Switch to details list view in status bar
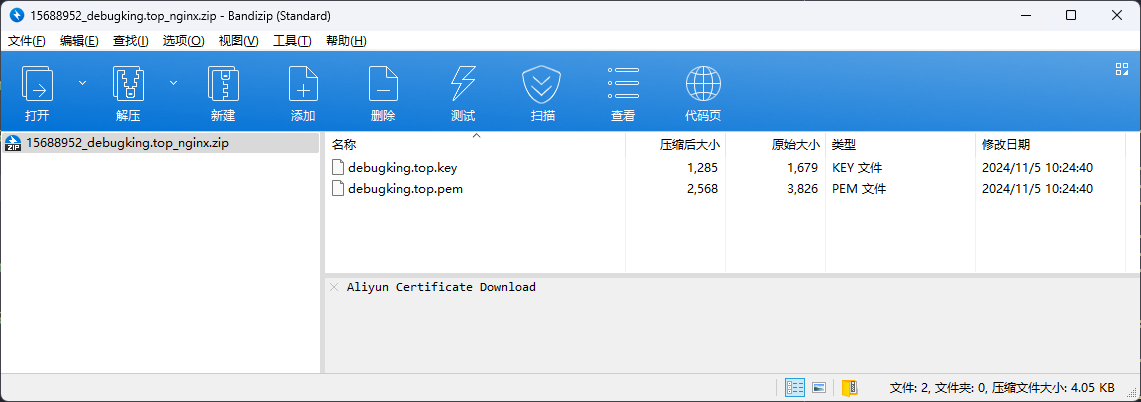Screen dimensions: 1141x402 (795, 387)
